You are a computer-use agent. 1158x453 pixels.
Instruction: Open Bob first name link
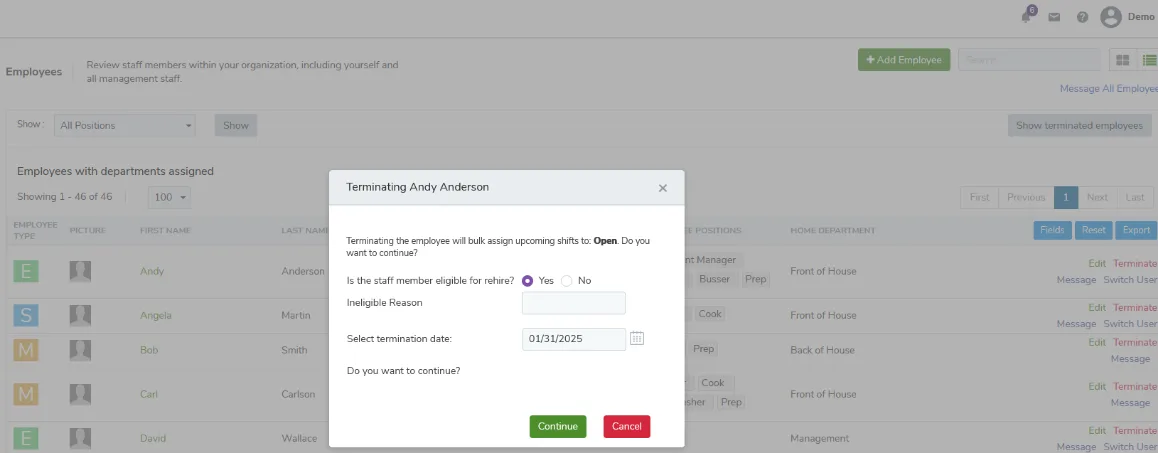pos(148,350)
